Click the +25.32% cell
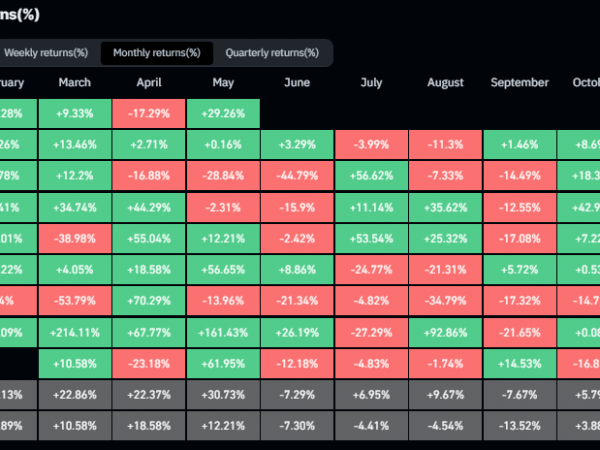 tap(445, 239)
